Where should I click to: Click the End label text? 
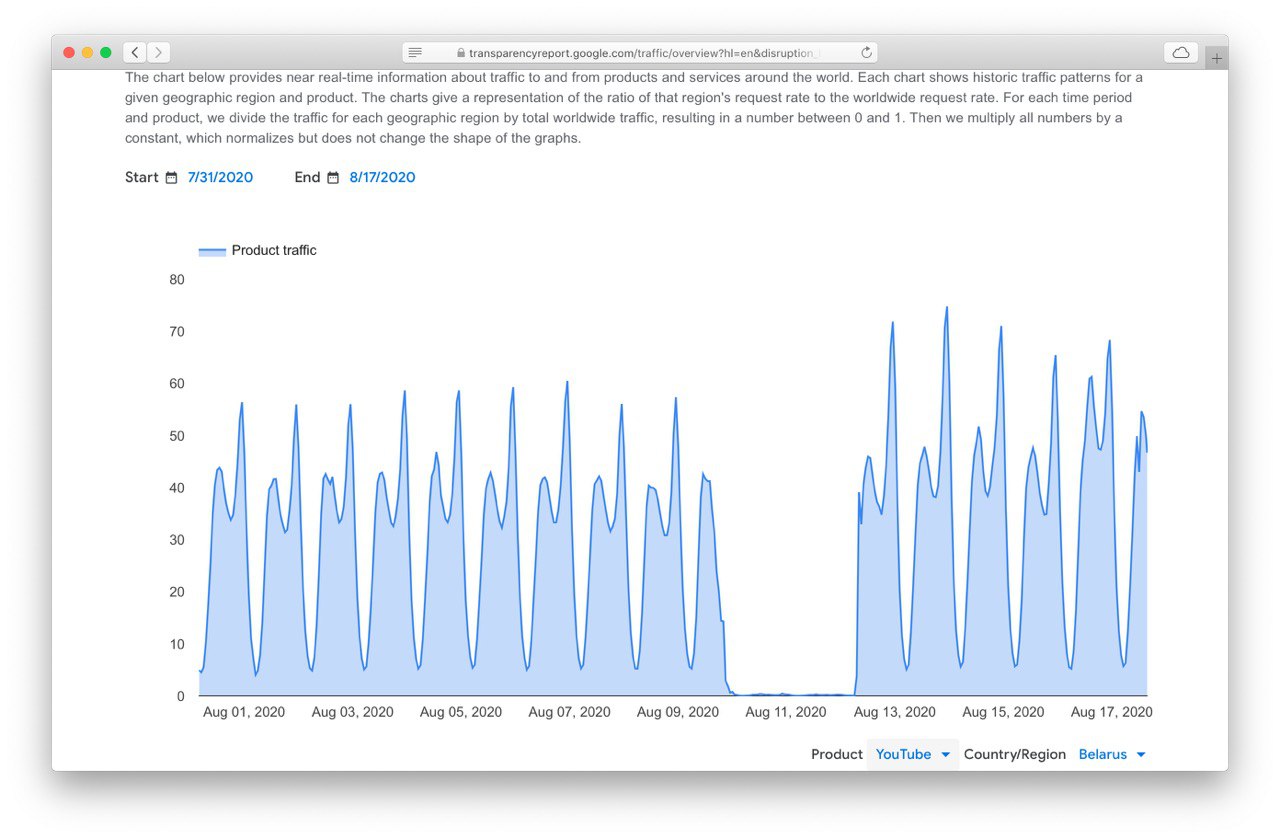pyautogui.click(x=307, y=177)
